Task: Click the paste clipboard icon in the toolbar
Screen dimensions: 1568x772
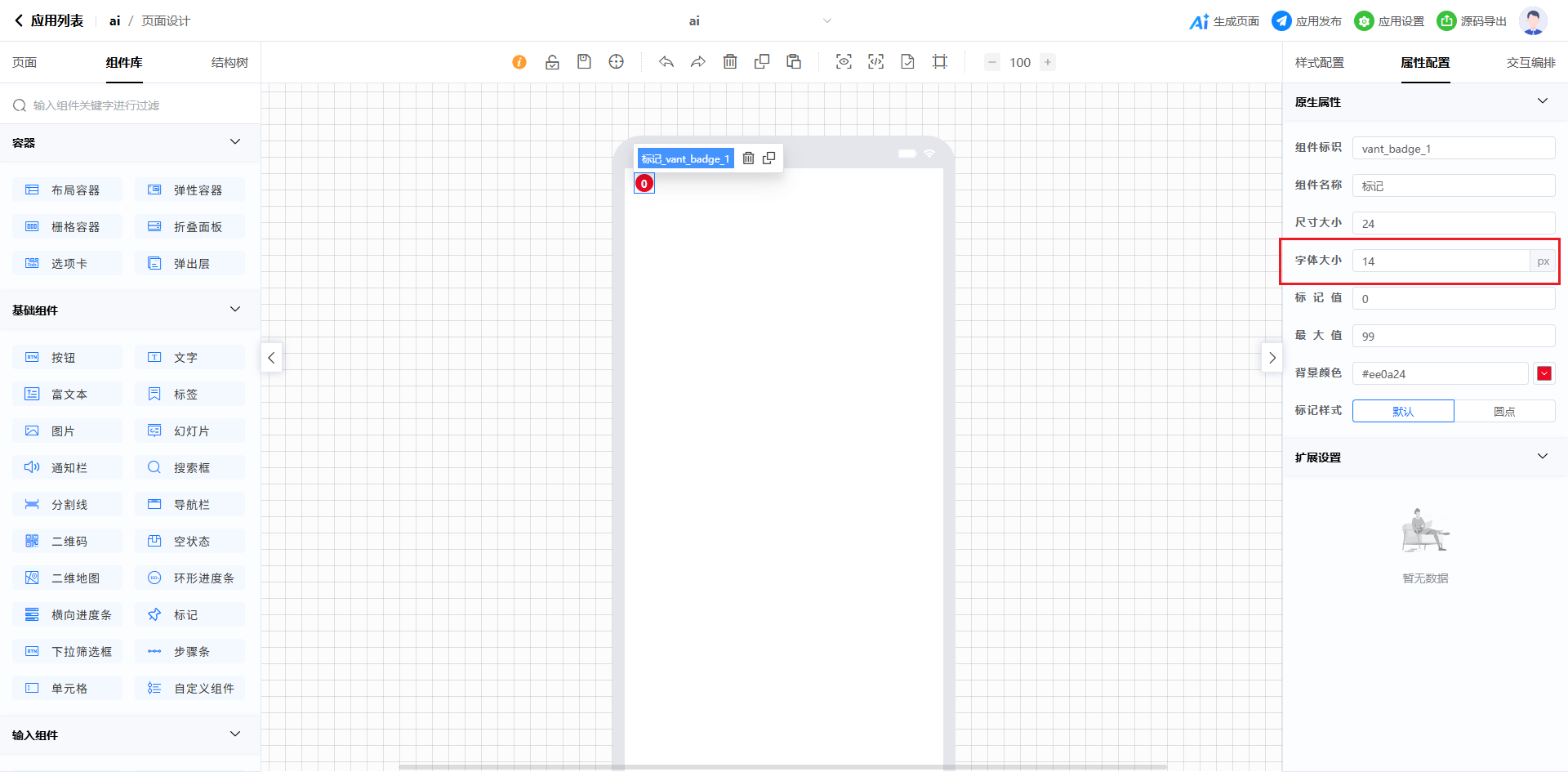Action: pos(794,62)
